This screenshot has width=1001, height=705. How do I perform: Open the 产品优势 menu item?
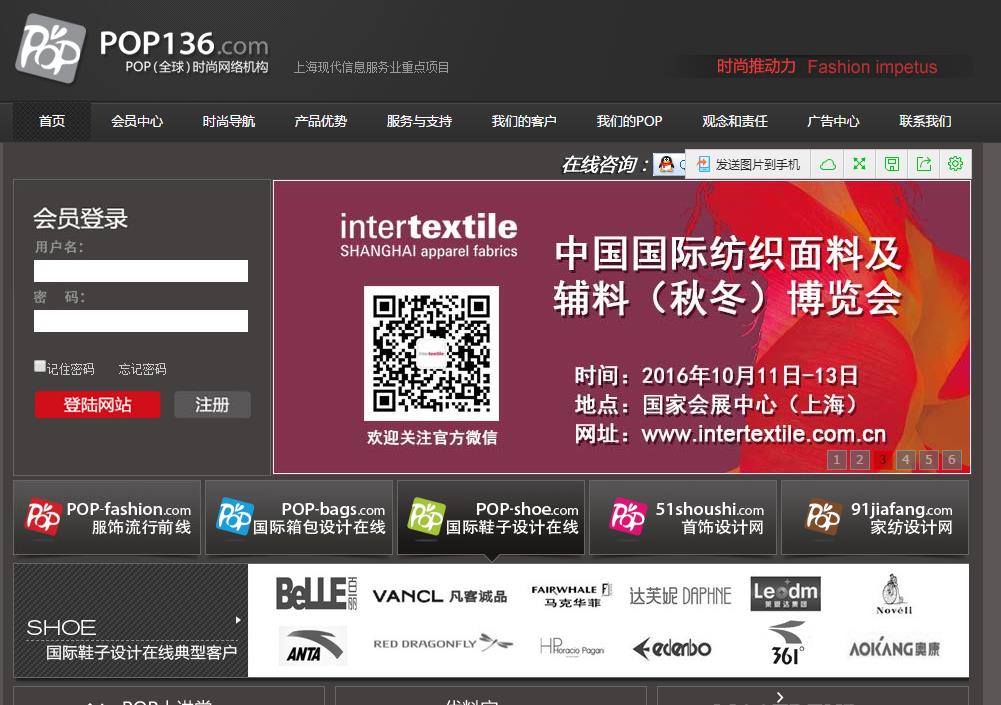320,121
